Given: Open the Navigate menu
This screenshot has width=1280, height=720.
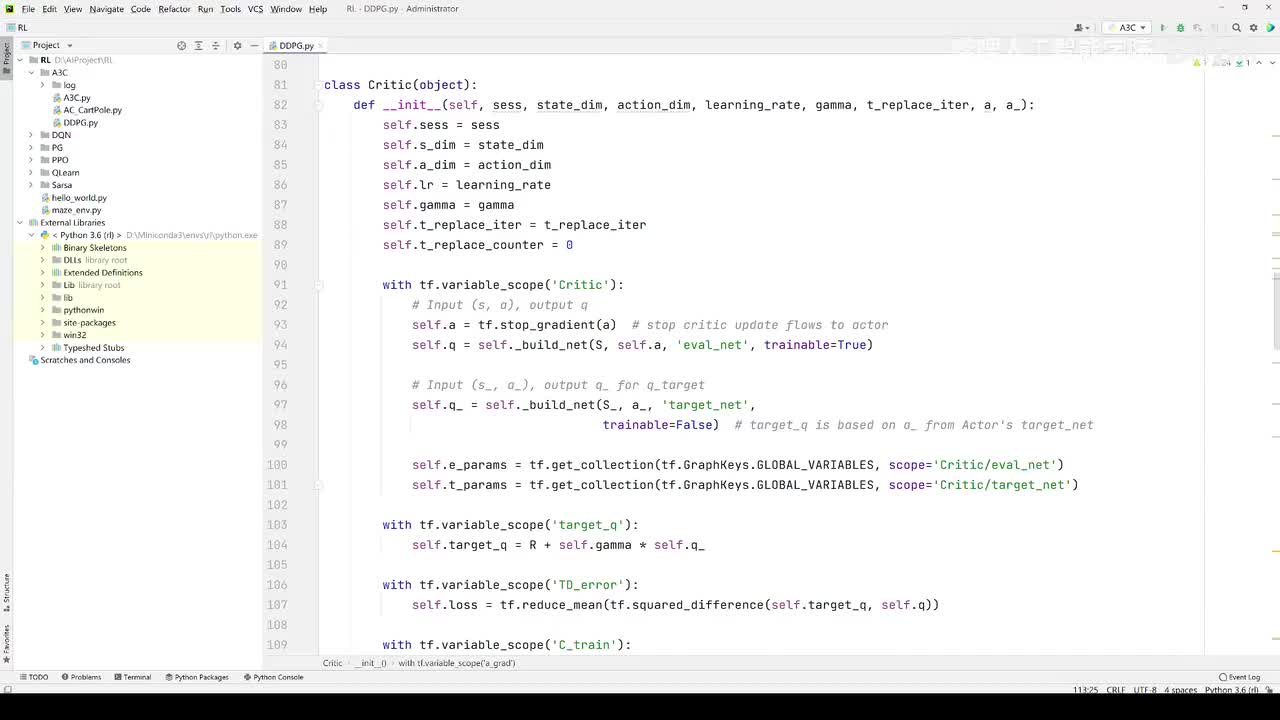Looking at the screenshot, I should point(106,9).
